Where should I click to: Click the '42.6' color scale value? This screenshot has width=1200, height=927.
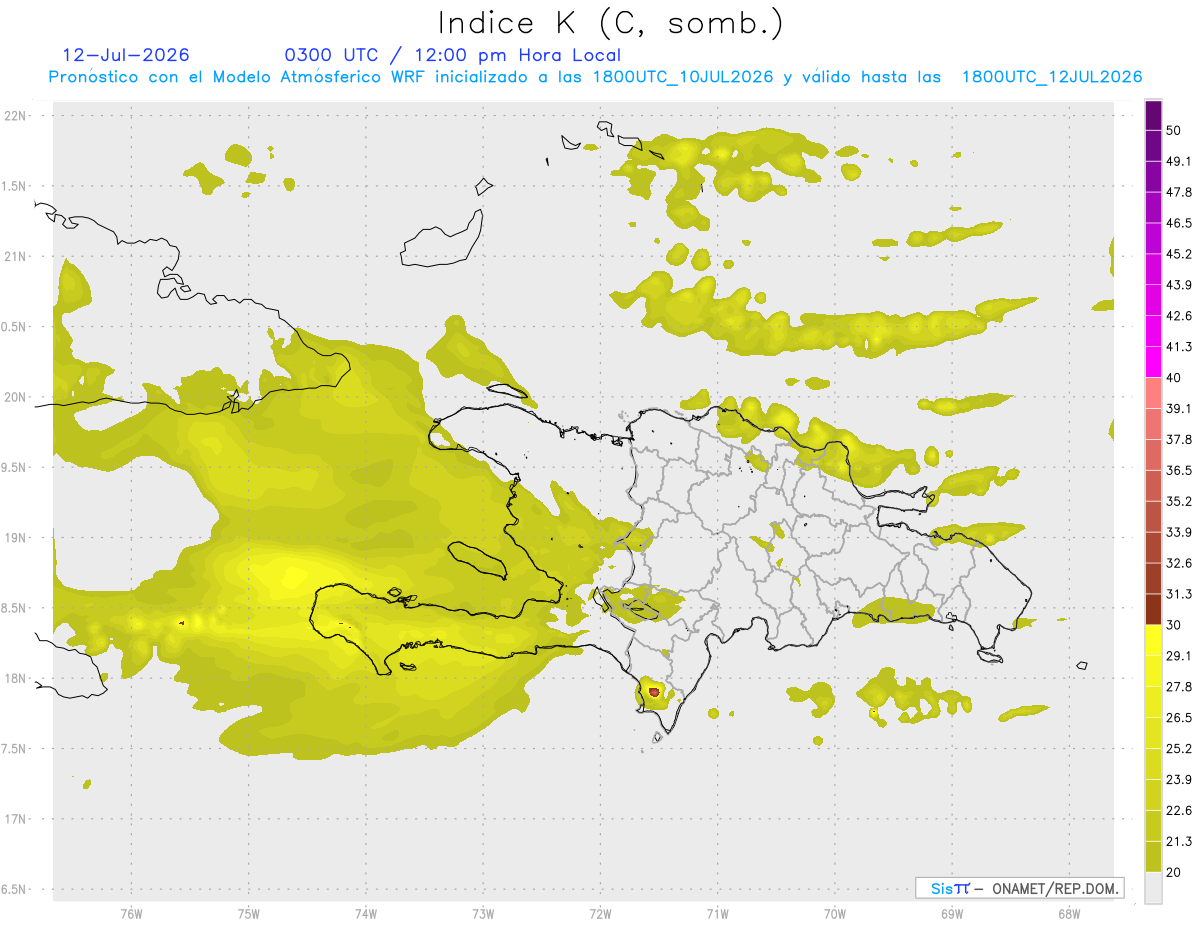pyautogui.click(x=1178, y=316)
